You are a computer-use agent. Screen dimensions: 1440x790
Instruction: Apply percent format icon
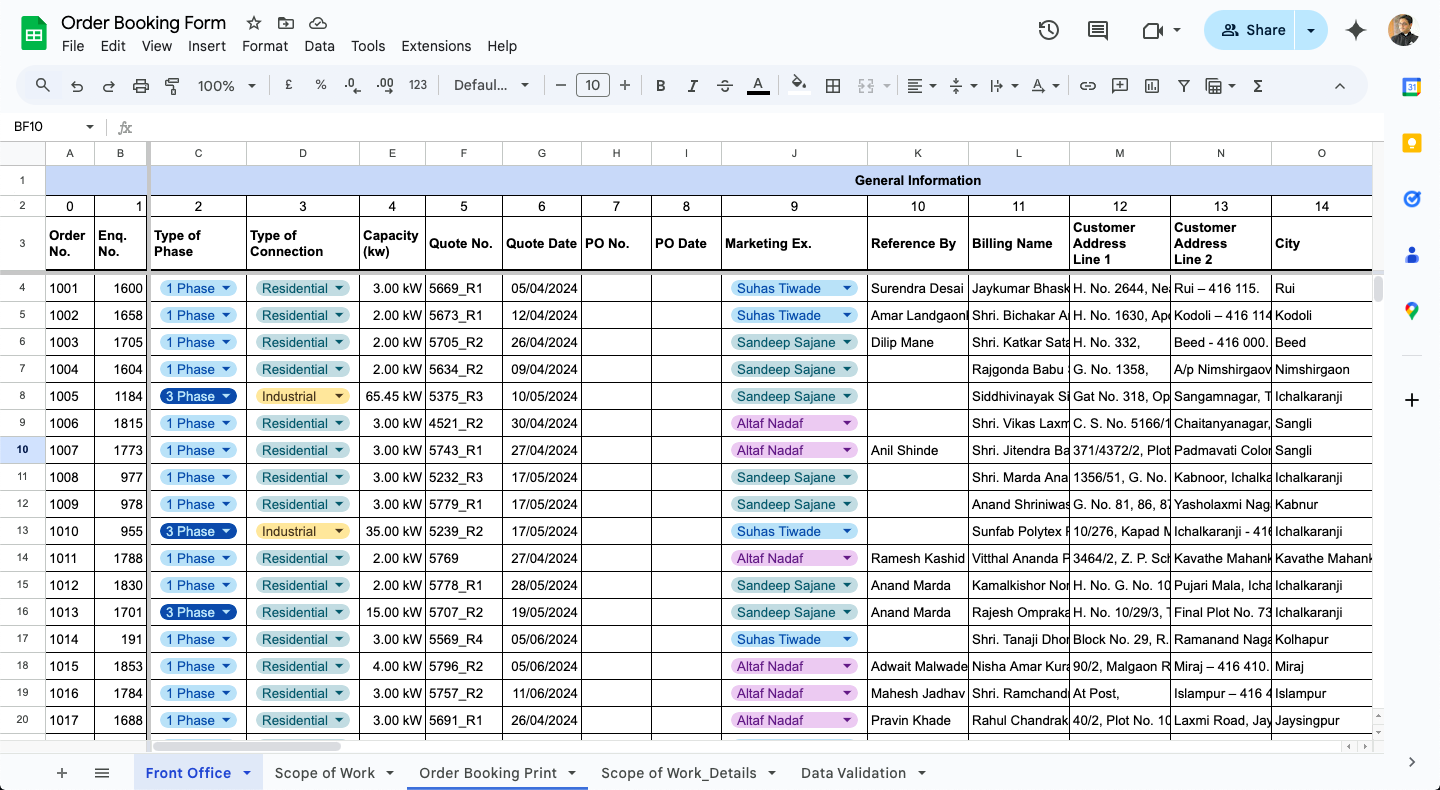pos(321,86)
